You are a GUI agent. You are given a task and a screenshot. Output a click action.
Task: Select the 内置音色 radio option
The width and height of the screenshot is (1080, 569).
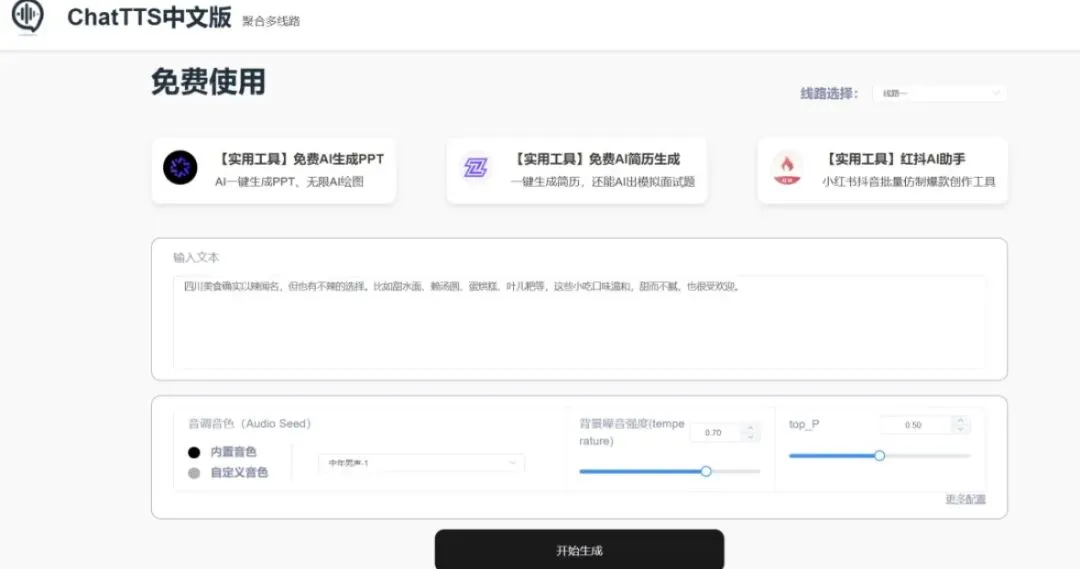194,453
